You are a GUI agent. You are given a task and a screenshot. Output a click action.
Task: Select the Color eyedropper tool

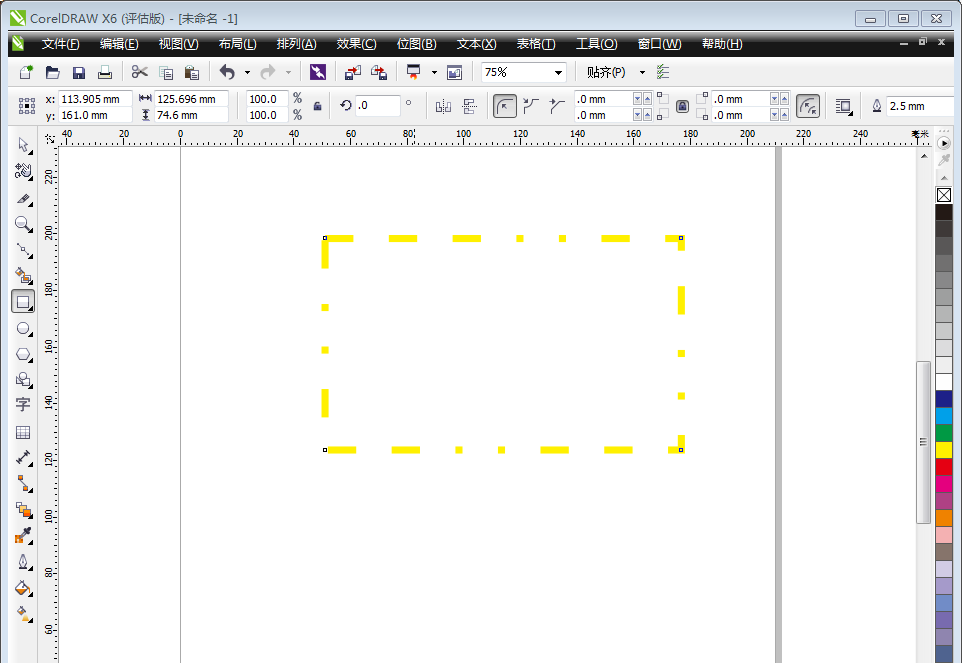point(23,536)
